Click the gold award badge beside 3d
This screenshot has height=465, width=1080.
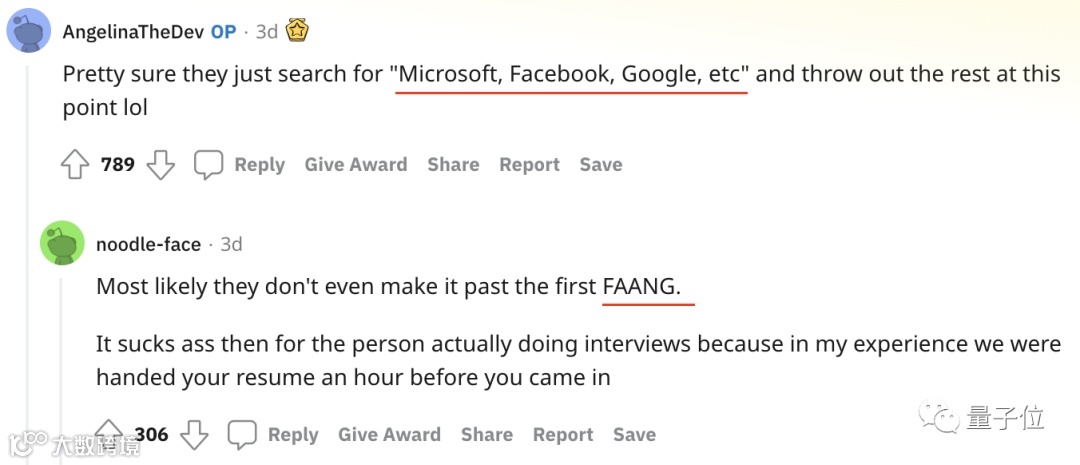point(298,31)
